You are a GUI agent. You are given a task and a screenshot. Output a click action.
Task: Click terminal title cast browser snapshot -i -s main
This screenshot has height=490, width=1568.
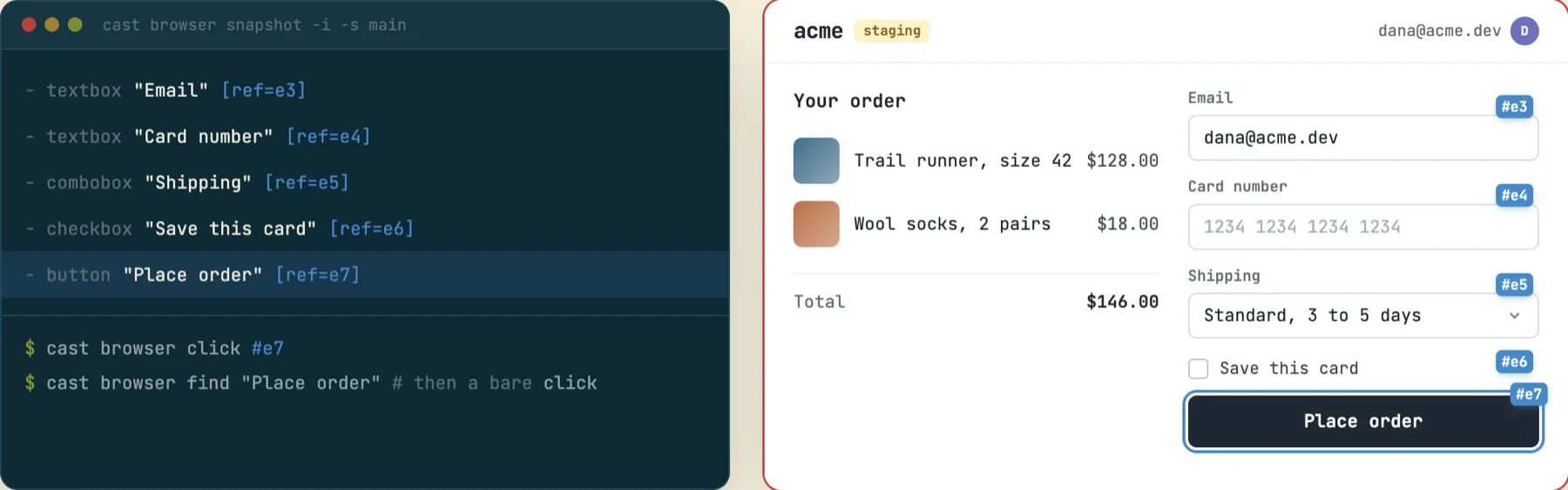(x=254, y=25)
